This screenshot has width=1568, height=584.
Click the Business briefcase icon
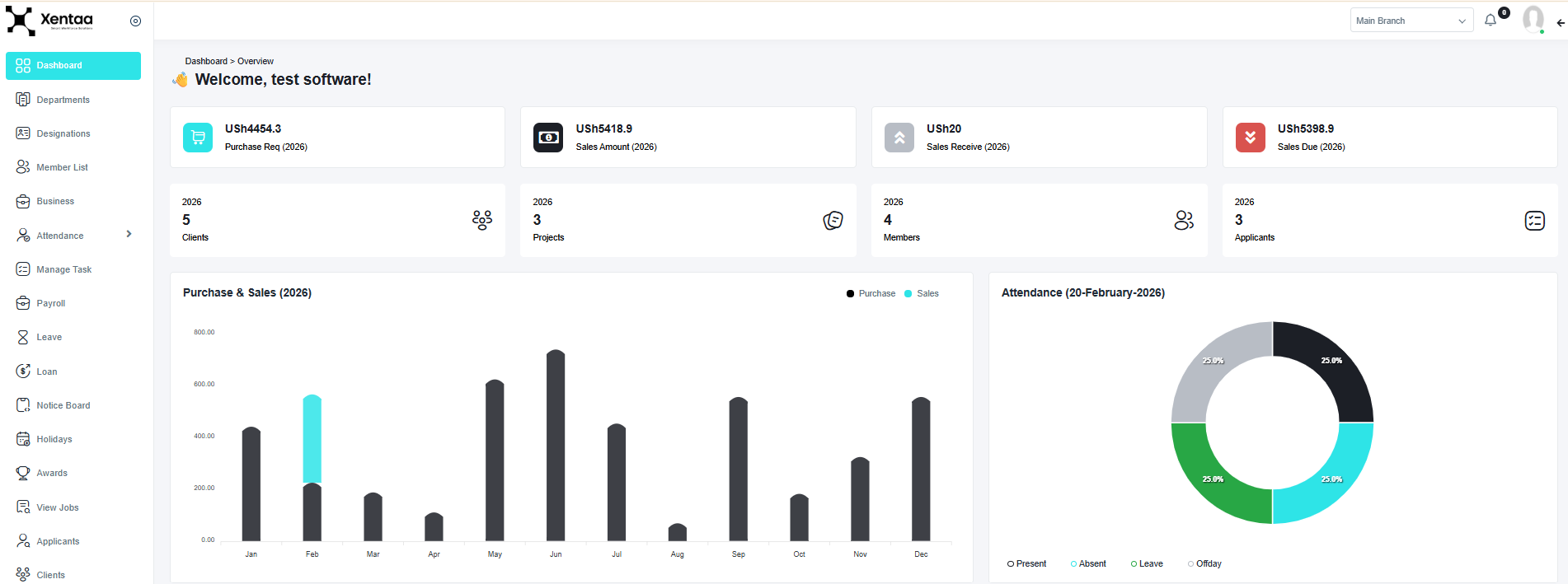tap(23, 201)
